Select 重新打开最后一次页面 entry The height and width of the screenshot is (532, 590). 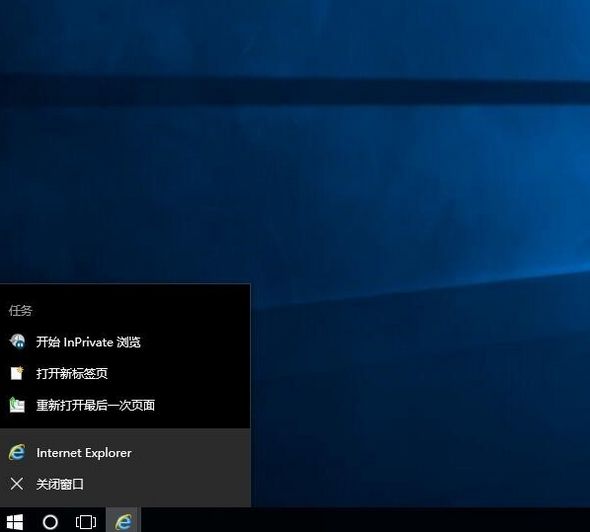(125, 405)
